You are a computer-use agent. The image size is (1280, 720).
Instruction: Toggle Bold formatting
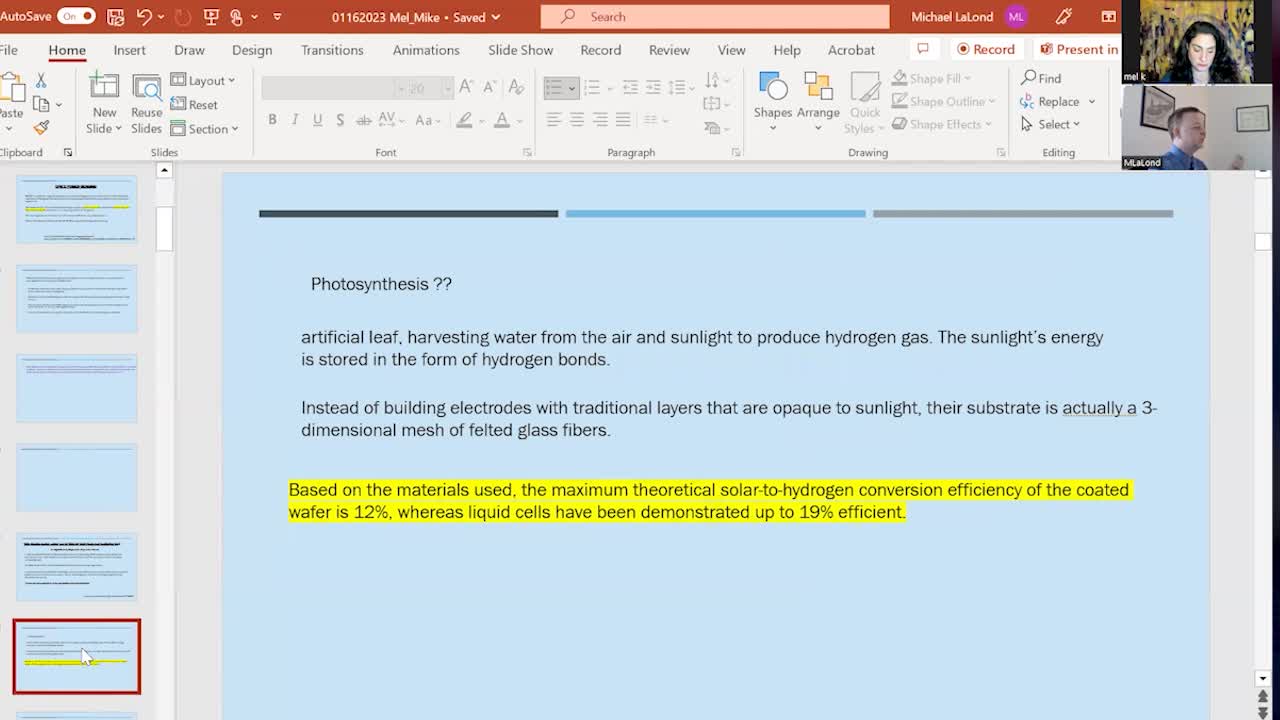pos(272,120)
